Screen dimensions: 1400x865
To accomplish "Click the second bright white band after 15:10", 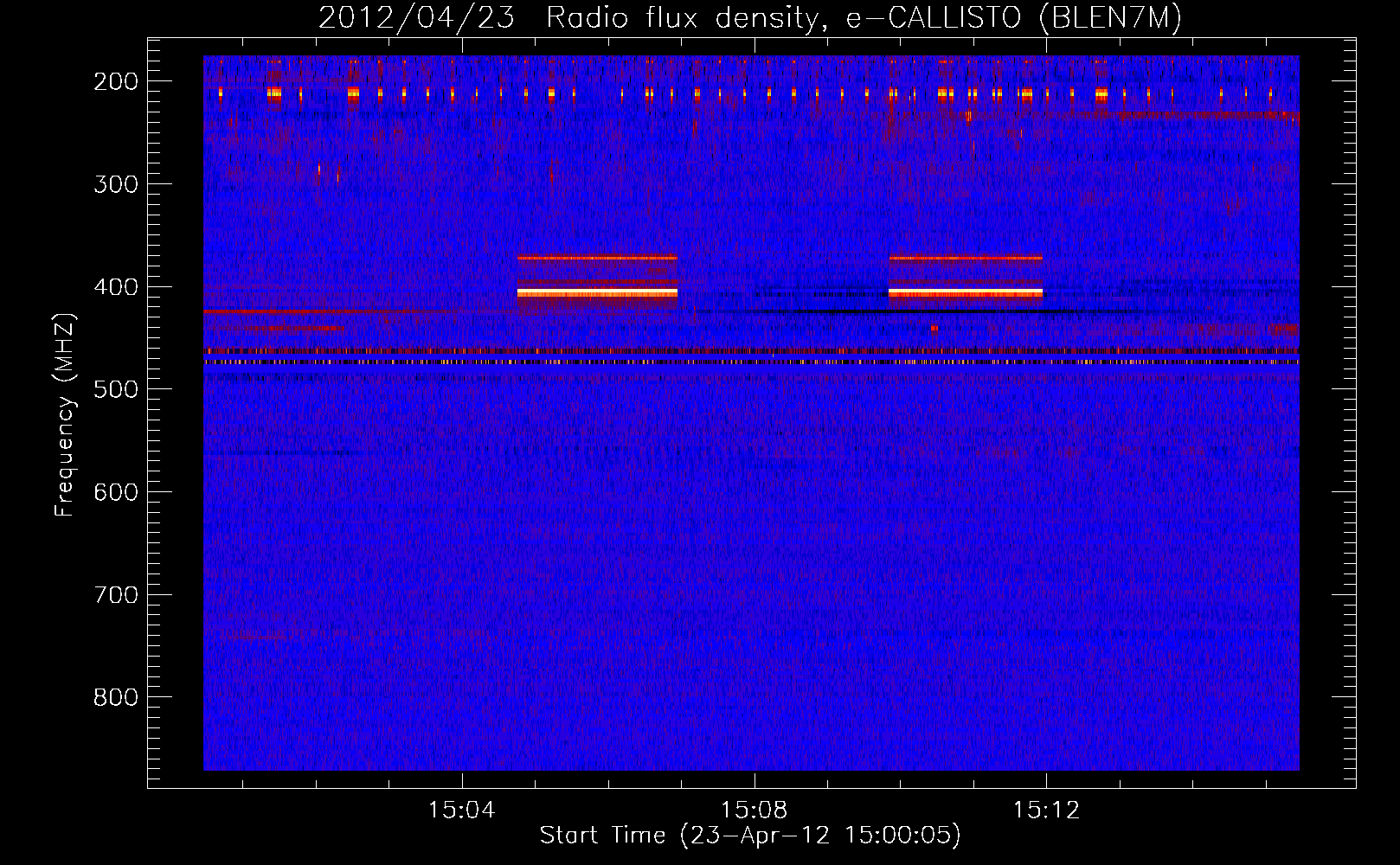I will [x=966, y=293].
